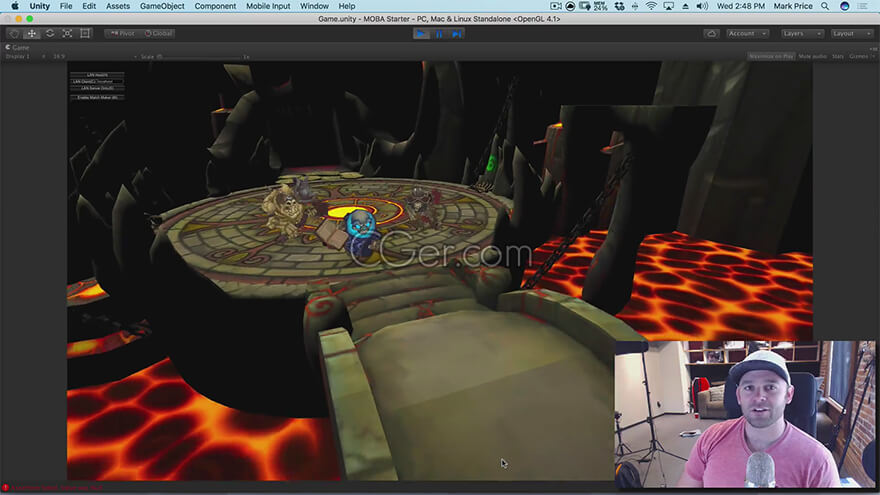Click the Wi-Fi status icon

651,6
